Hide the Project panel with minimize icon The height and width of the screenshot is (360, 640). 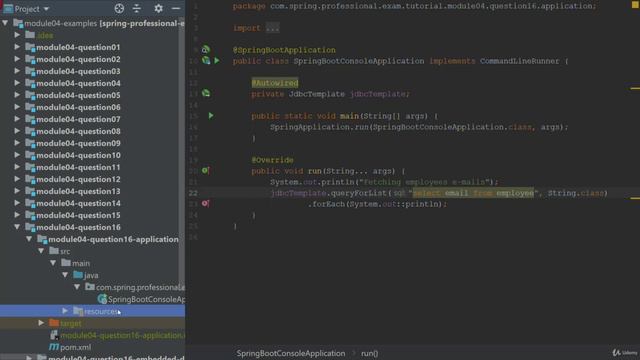[176, 8]
